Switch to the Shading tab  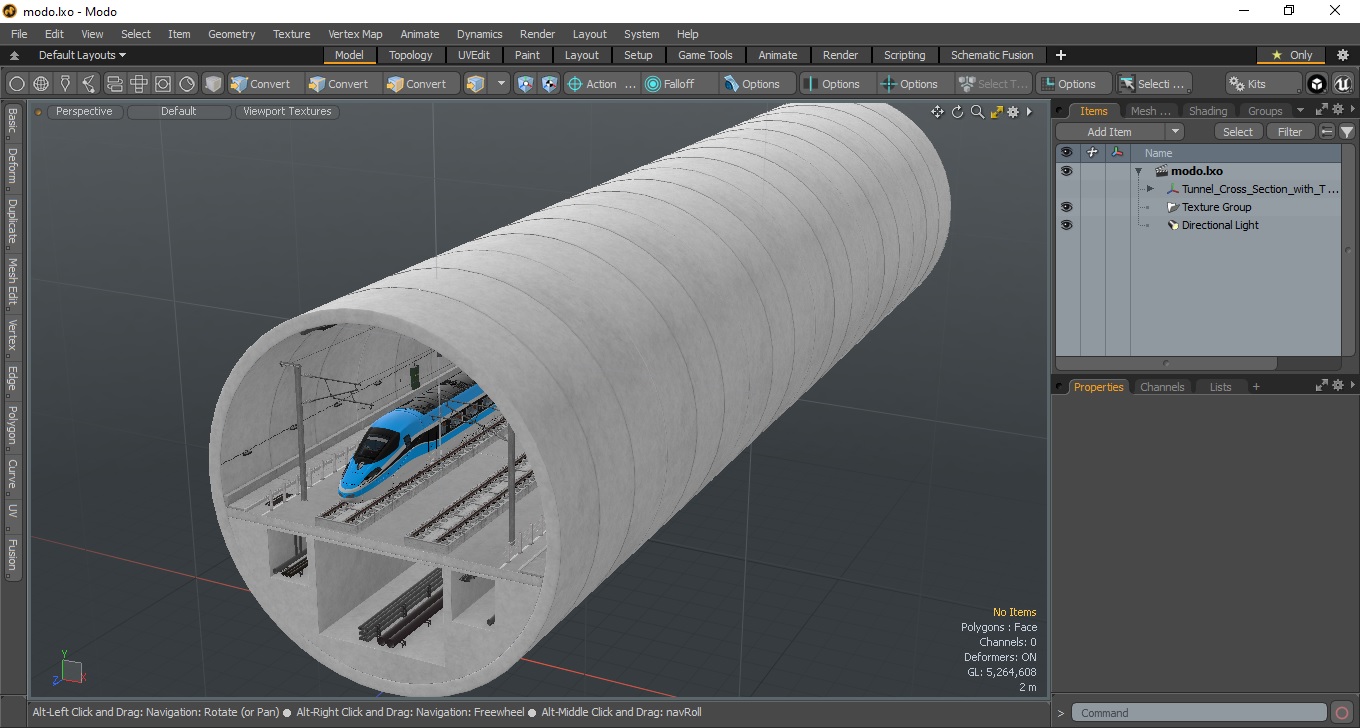tap(1207, 111)
